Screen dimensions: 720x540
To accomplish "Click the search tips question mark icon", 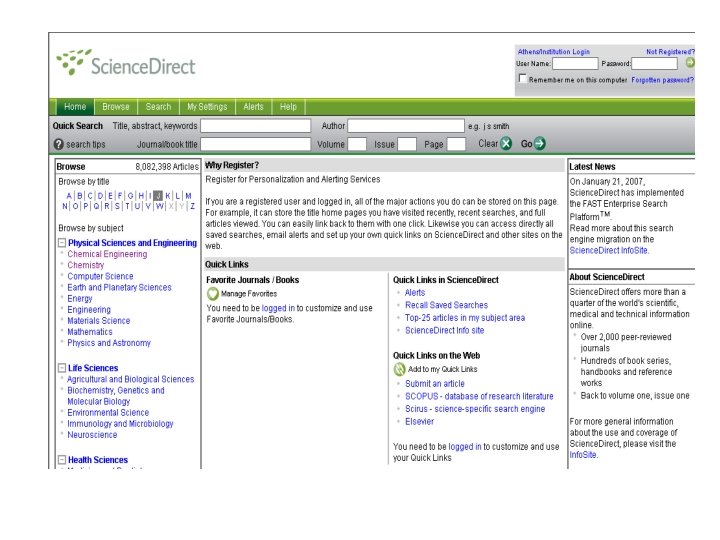I will click(x=58, y=144).
